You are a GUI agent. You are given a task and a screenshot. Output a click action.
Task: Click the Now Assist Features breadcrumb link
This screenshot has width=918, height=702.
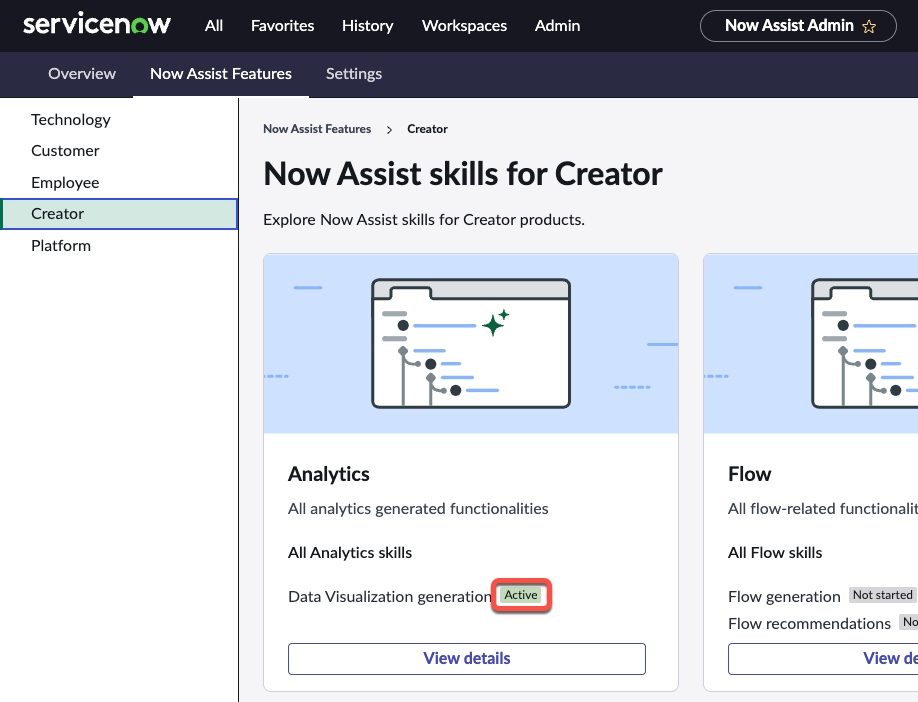pos(317,129)
